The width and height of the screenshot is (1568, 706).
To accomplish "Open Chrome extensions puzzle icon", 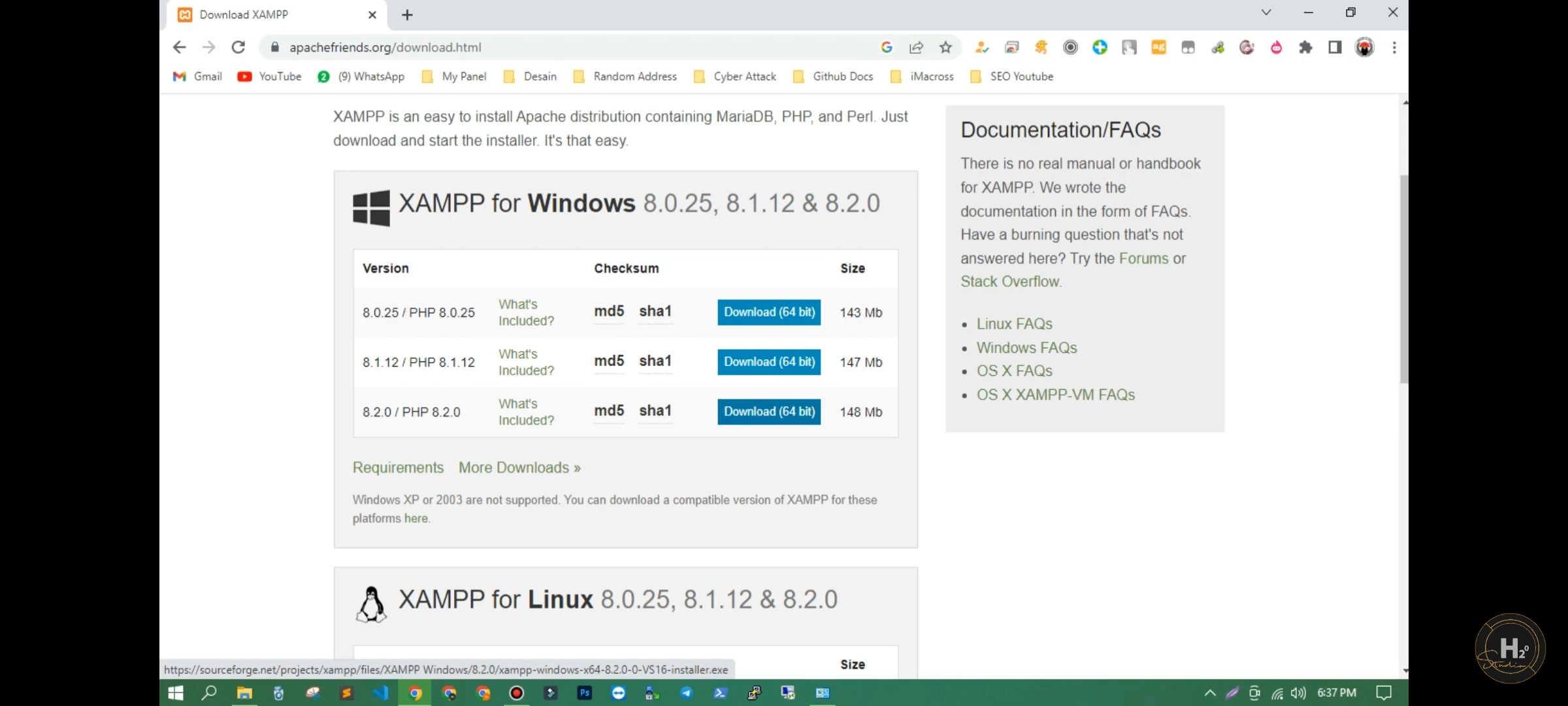I will [1305, 47].
